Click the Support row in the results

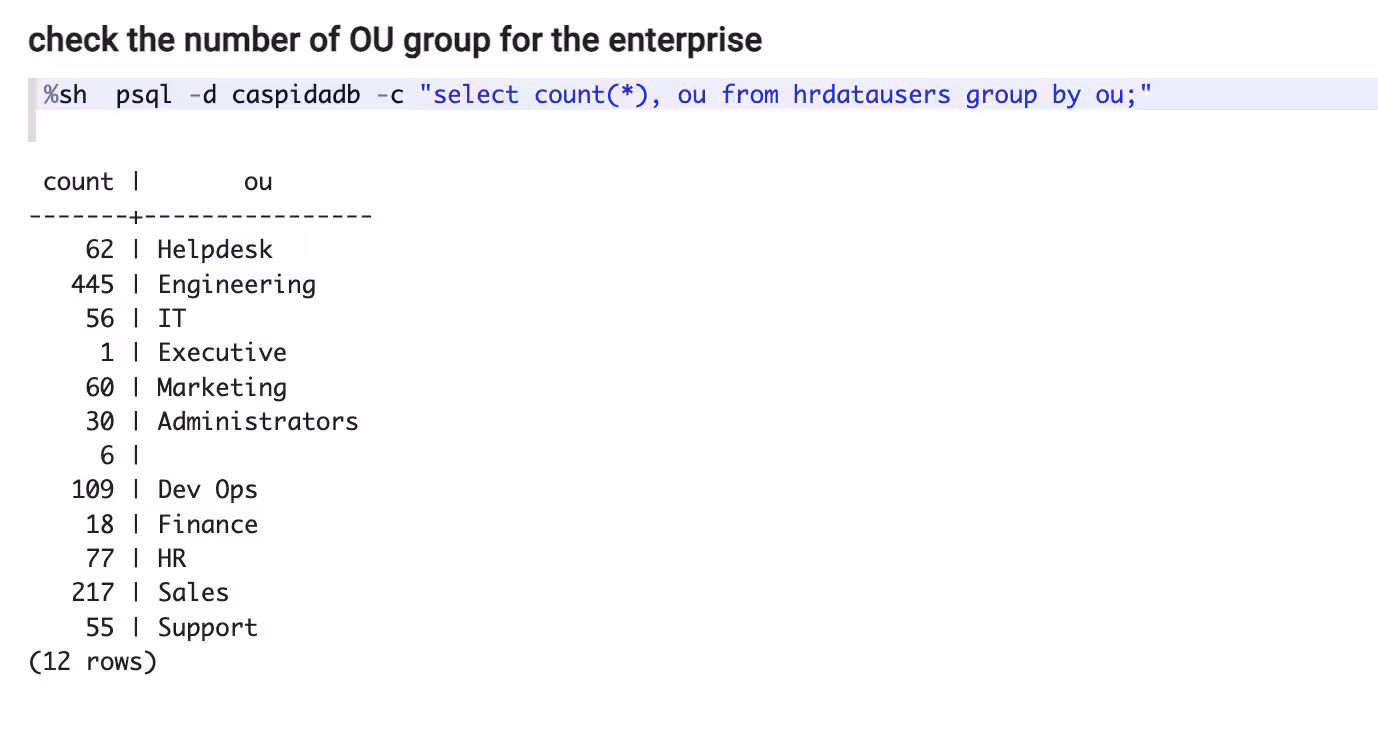point(207,628)
